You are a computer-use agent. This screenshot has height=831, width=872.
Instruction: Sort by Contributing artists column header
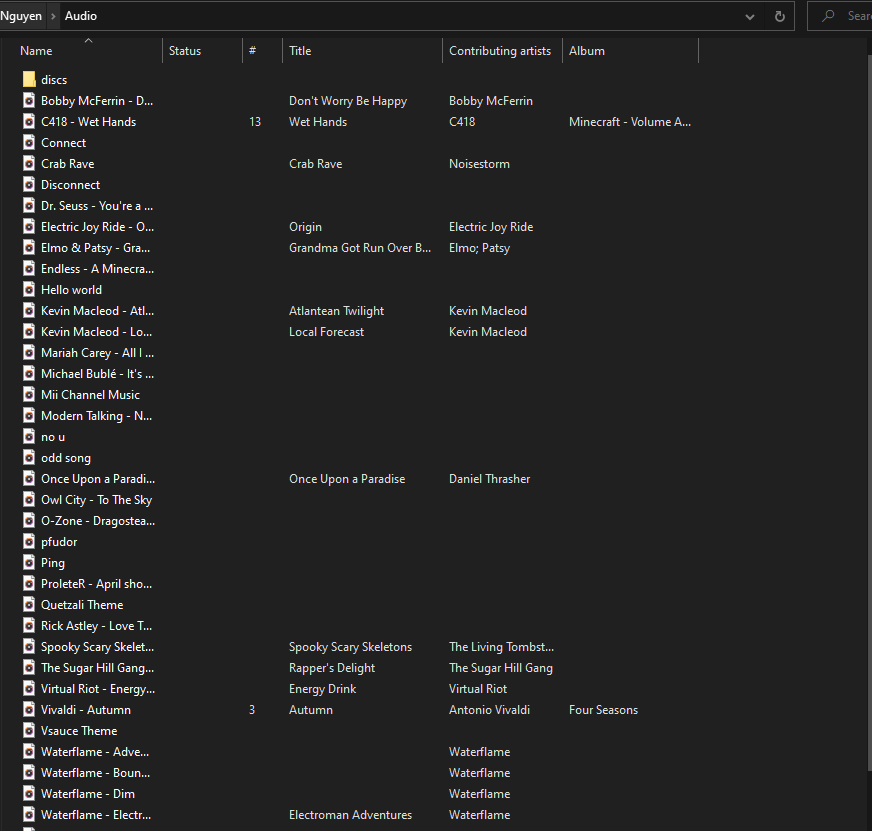click(x=499, y=51)
